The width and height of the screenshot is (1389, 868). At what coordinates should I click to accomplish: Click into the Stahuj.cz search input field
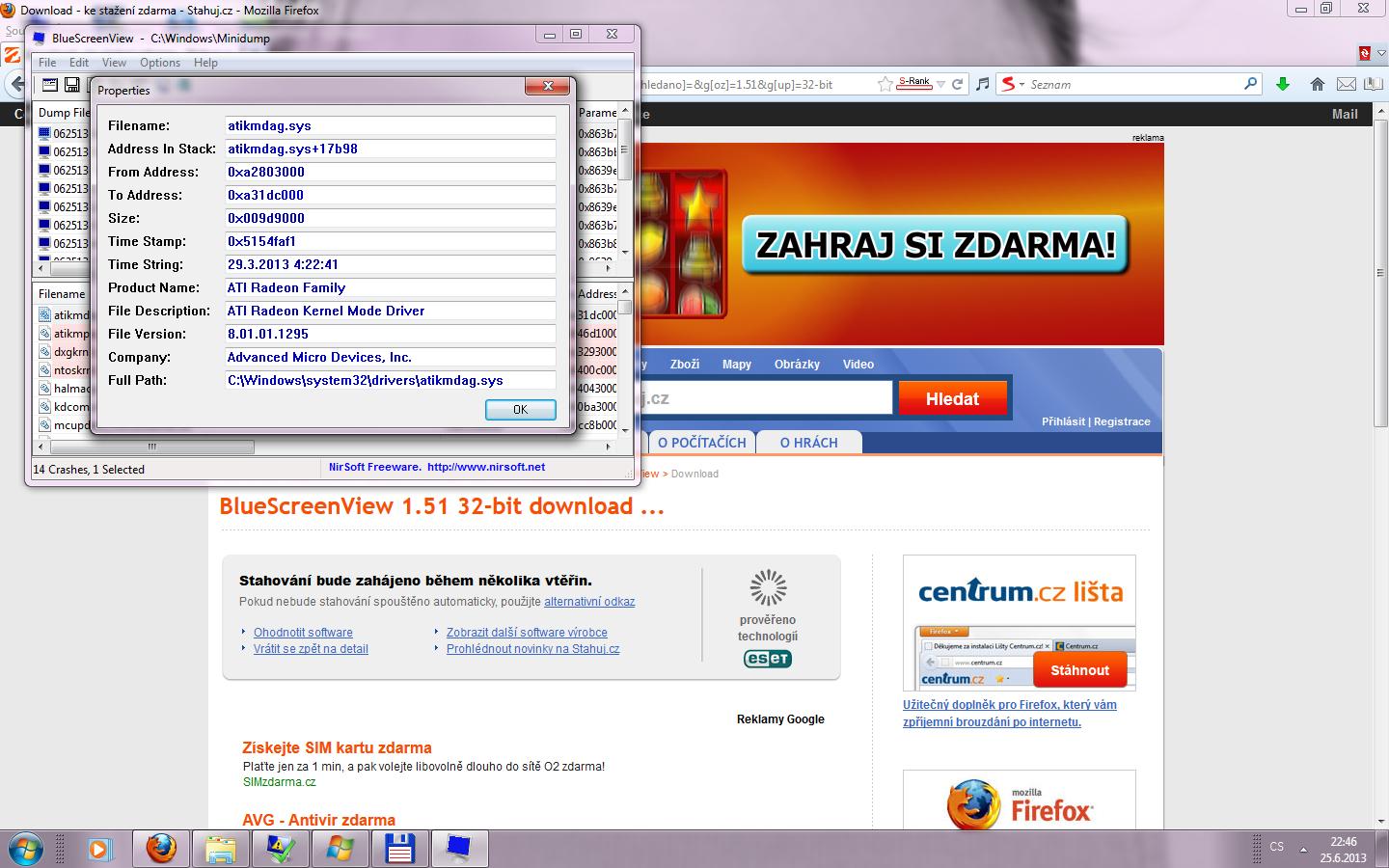tap(766, 397)
